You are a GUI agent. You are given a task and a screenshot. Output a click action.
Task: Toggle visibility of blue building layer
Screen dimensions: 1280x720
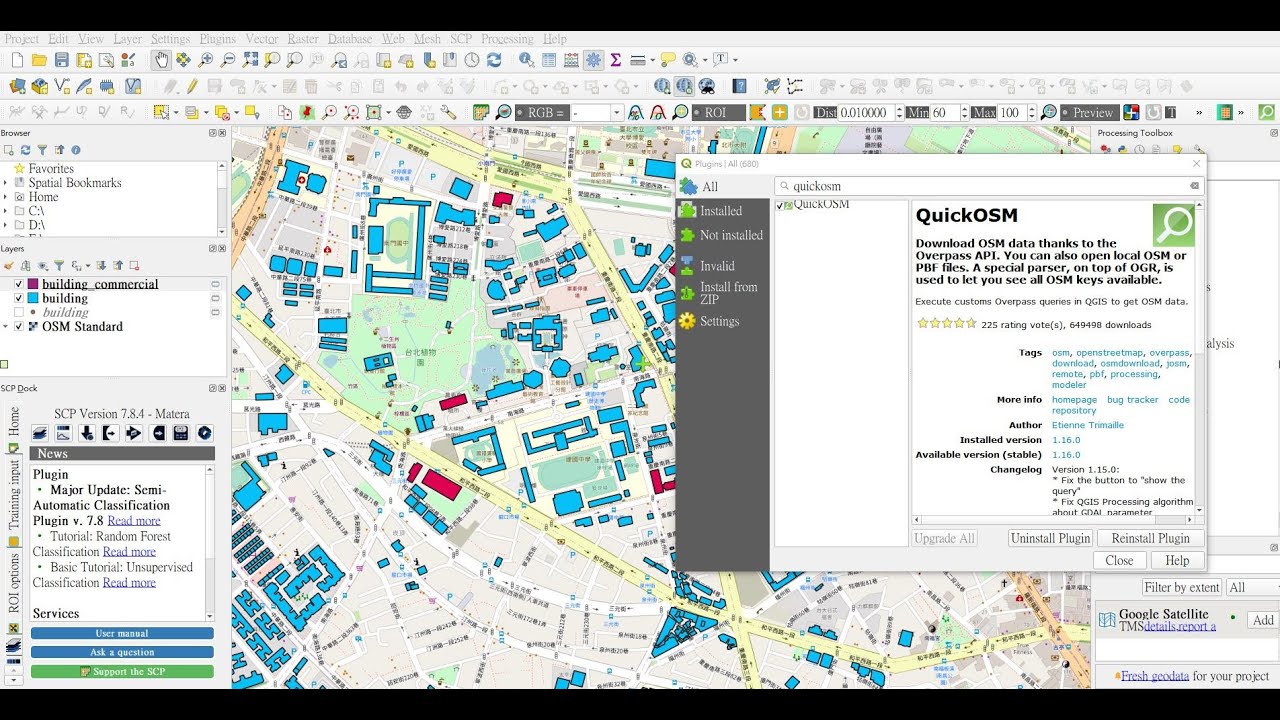19,299
